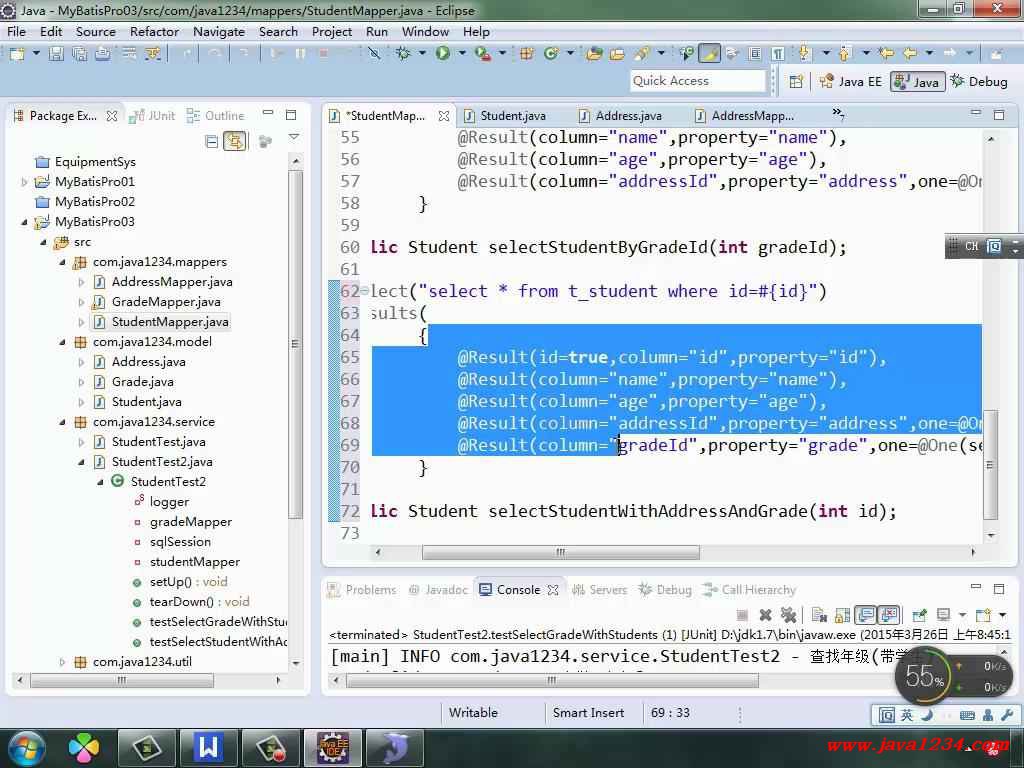The height and width of the screenshot is (768, 1024).
Task: Switch to the Outline view tab
Action: click(x=216, y=116)
